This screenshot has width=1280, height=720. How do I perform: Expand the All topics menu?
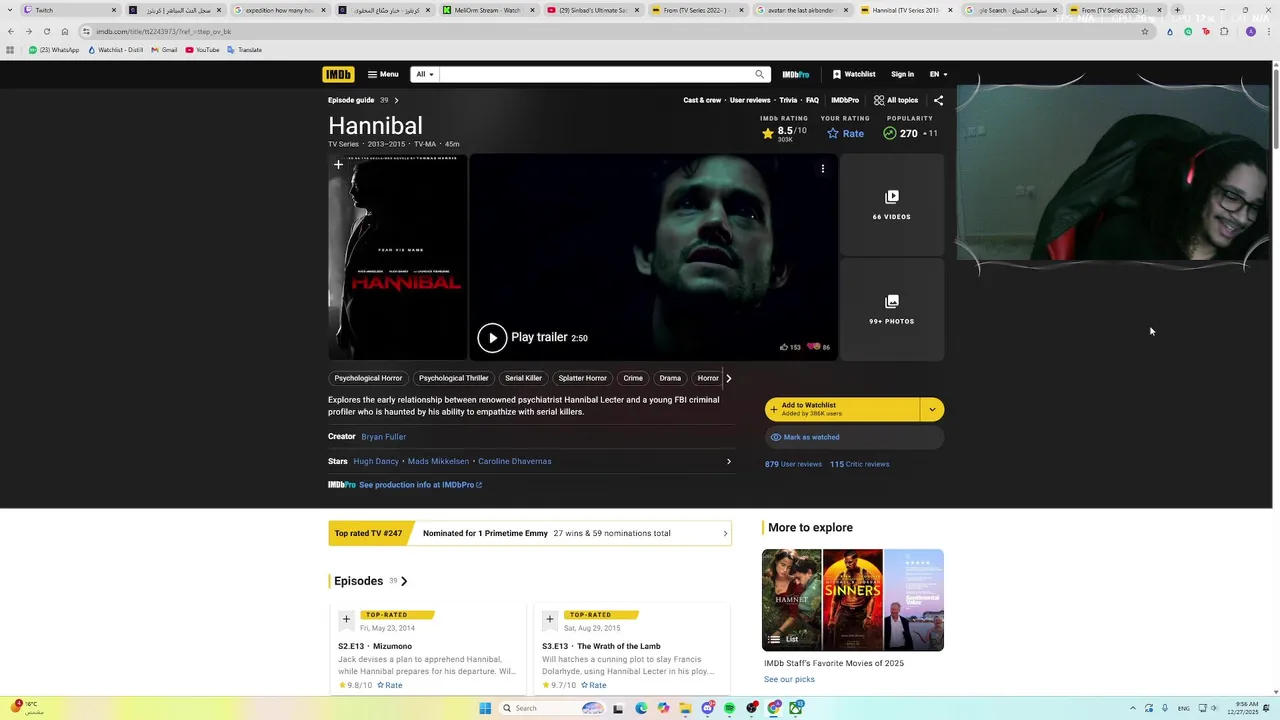(x=896, y=100)
